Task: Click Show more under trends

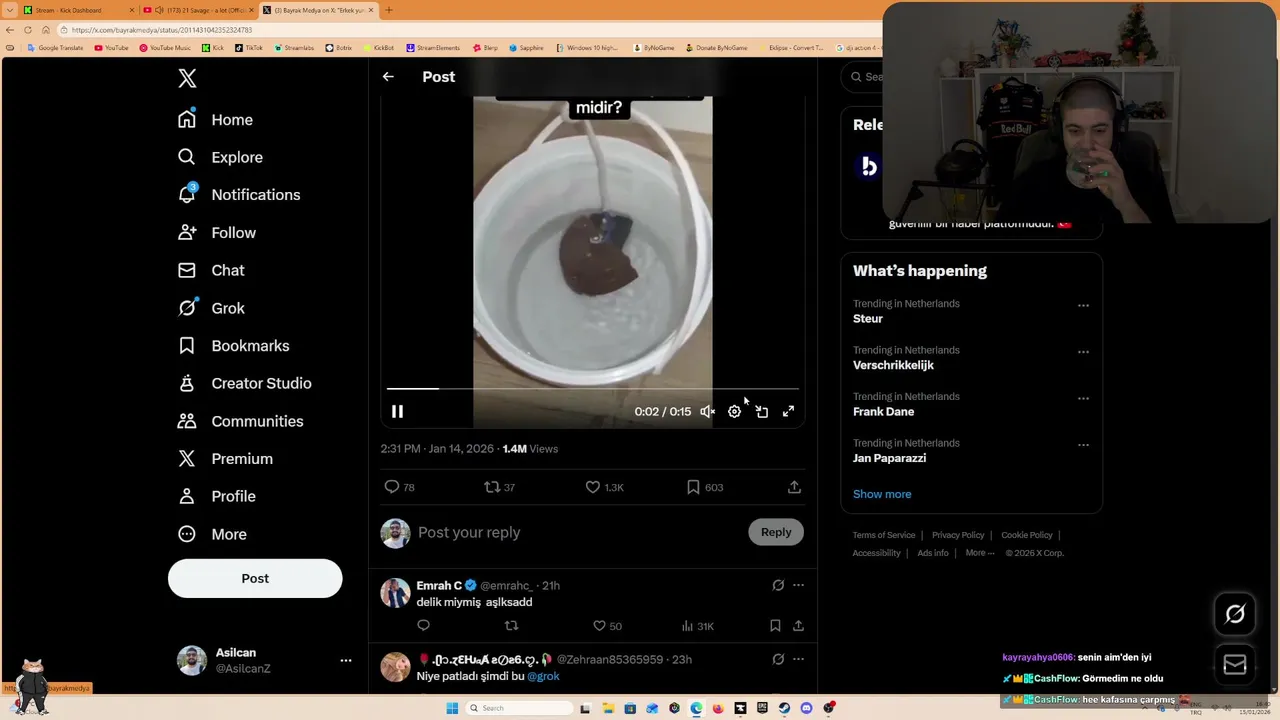Action: (882, 494)
